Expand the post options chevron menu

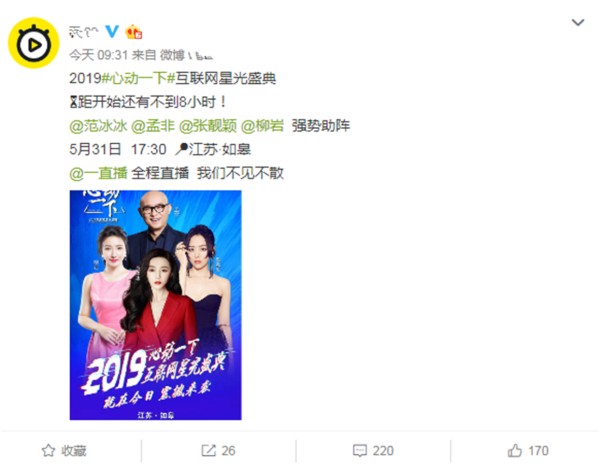(577, 23)
